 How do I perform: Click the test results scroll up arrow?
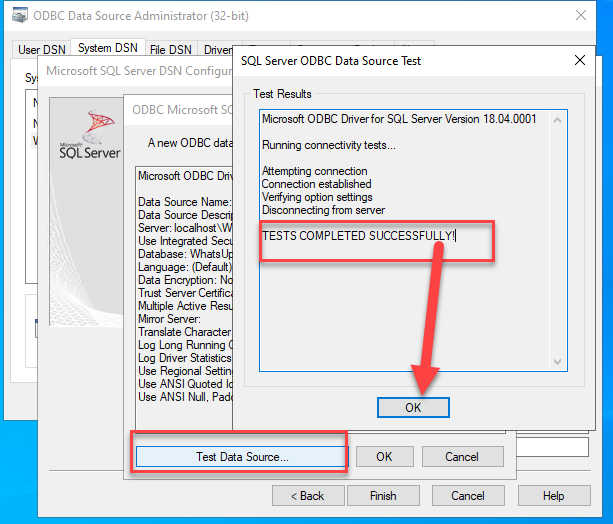(x=557, y=120)
